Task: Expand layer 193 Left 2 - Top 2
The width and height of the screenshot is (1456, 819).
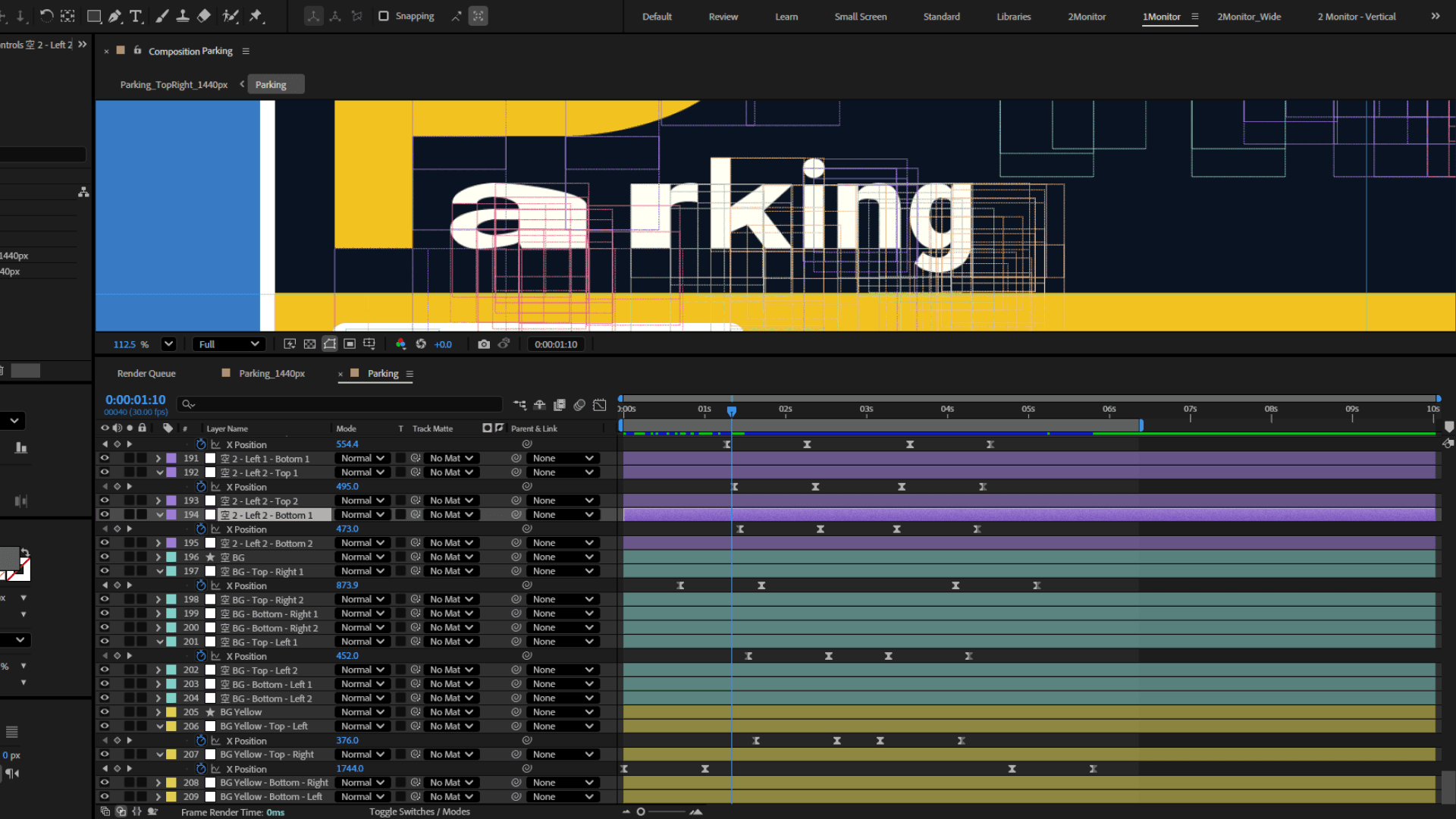Action: (158, 500)
